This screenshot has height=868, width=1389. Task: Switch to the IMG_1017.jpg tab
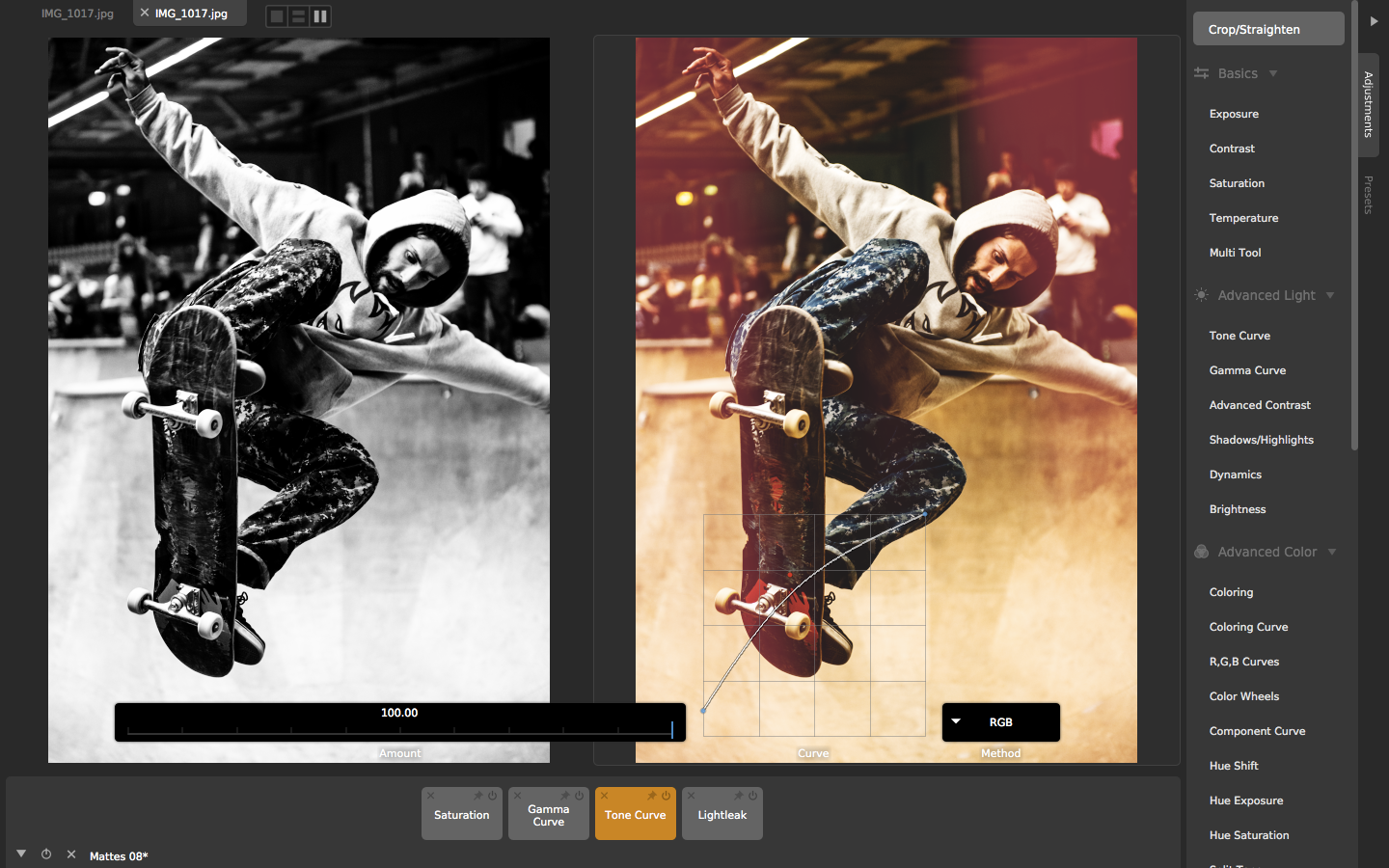[x=77, y=14]
